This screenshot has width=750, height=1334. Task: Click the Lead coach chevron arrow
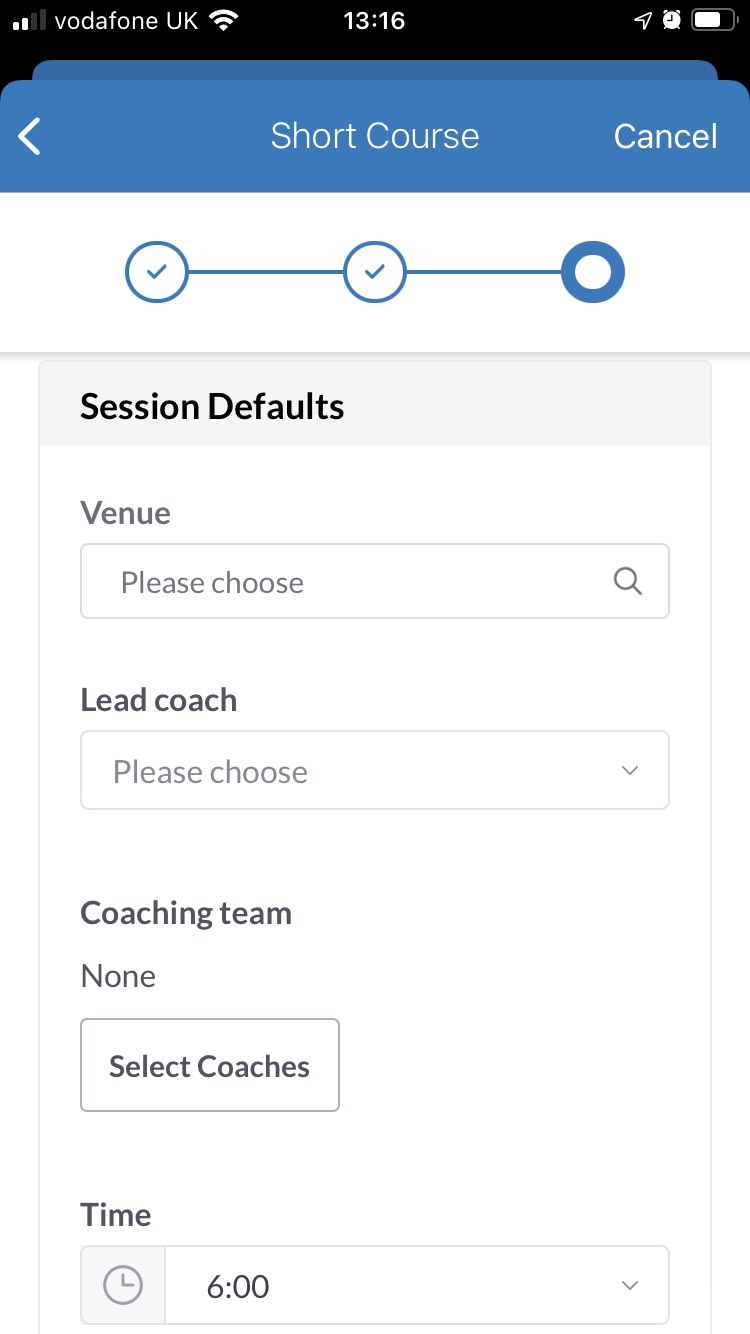tap(629, 771)
